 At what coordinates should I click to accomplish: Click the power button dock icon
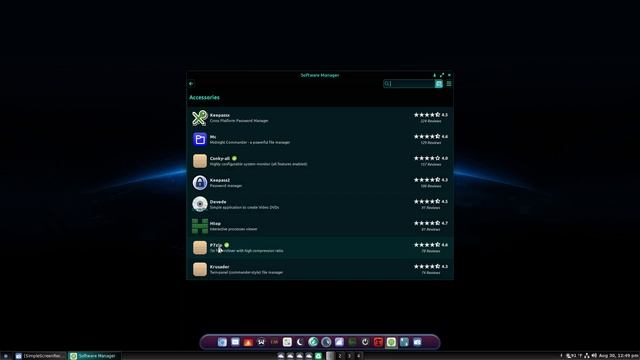click(365, 342)
